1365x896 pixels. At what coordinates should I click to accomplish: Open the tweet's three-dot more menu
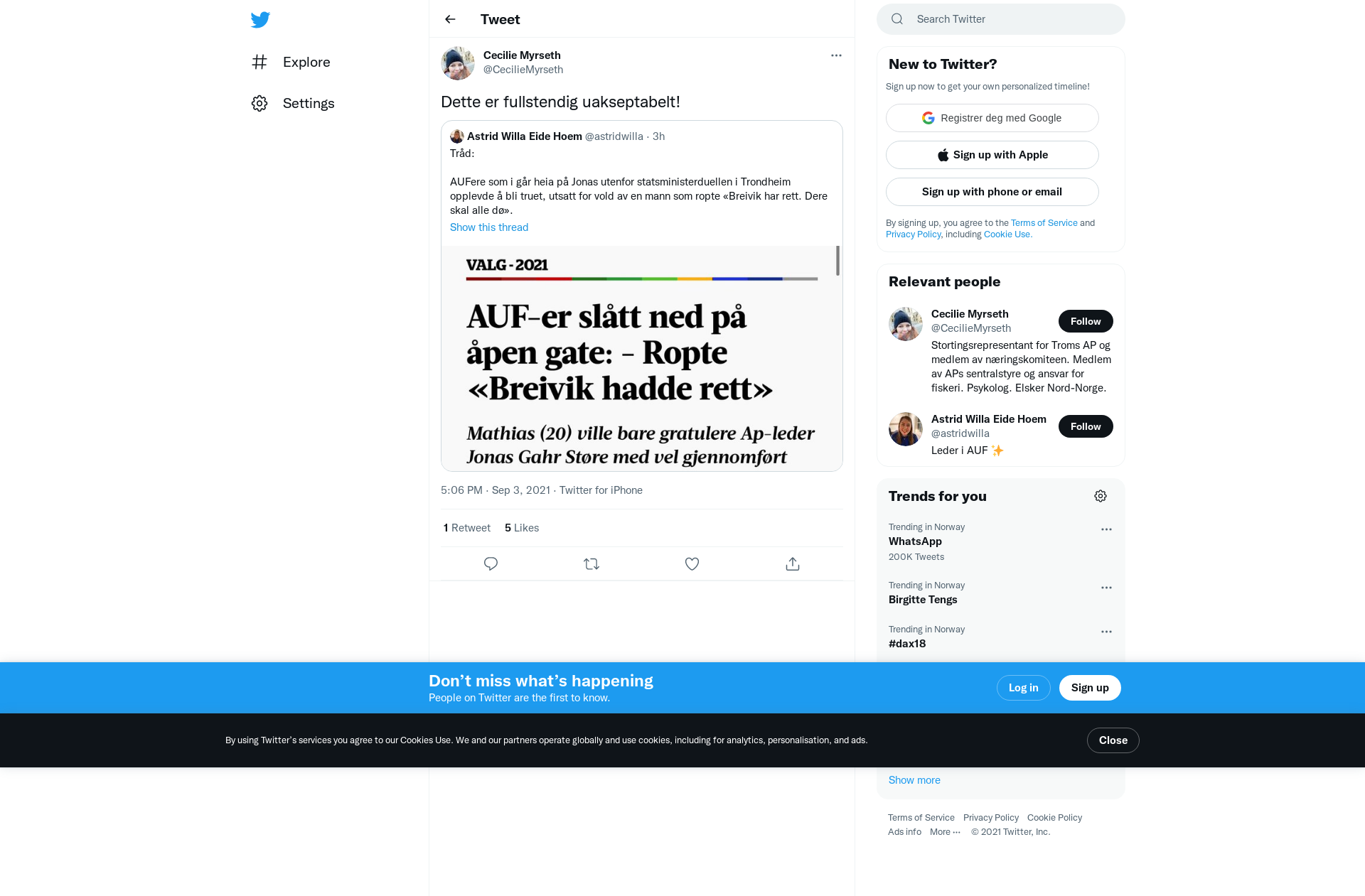[x=836, y=55]
